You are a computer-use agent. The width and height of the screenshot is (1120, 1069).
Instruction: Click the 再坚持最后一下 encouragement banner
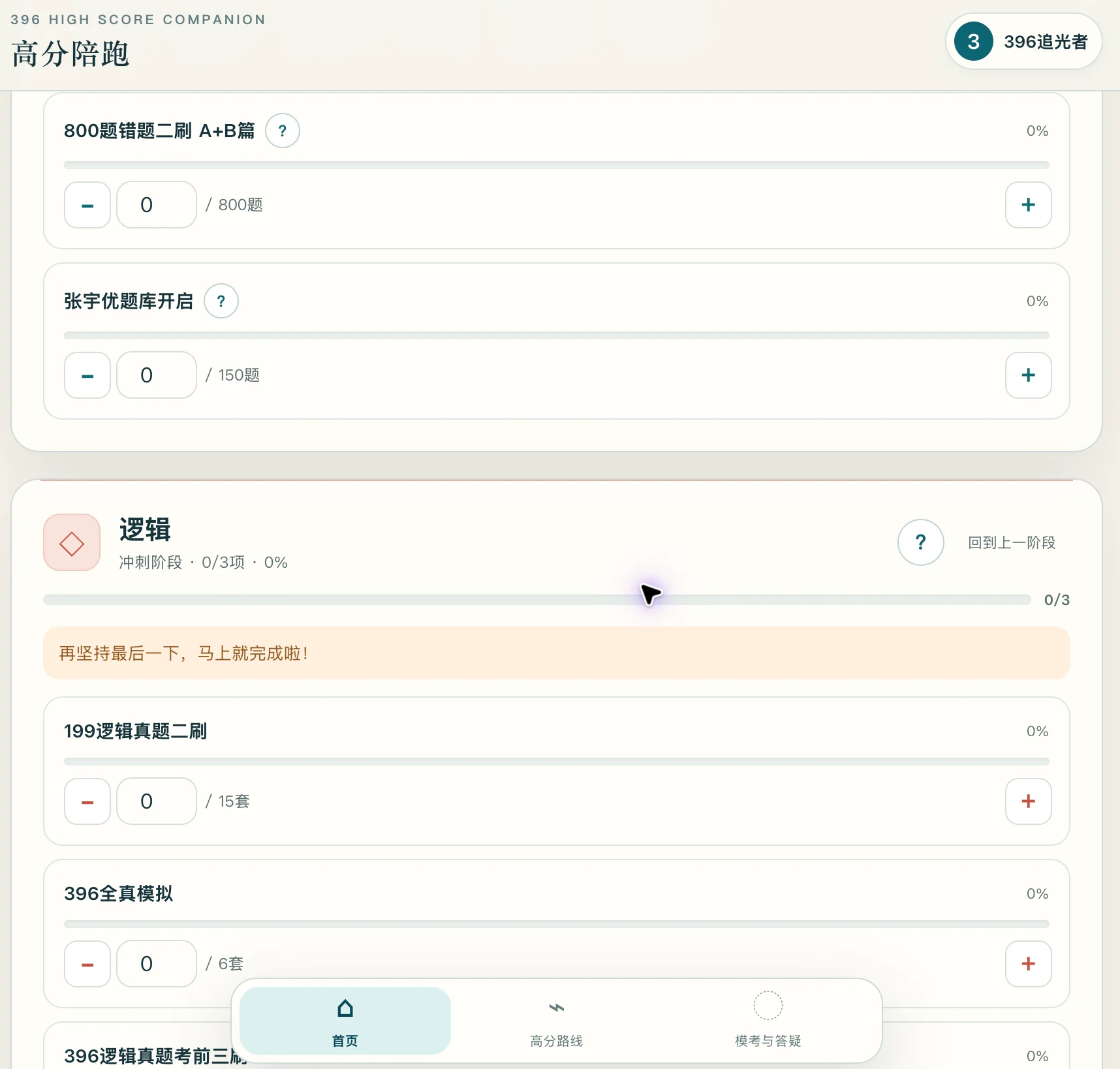point(557,653)
